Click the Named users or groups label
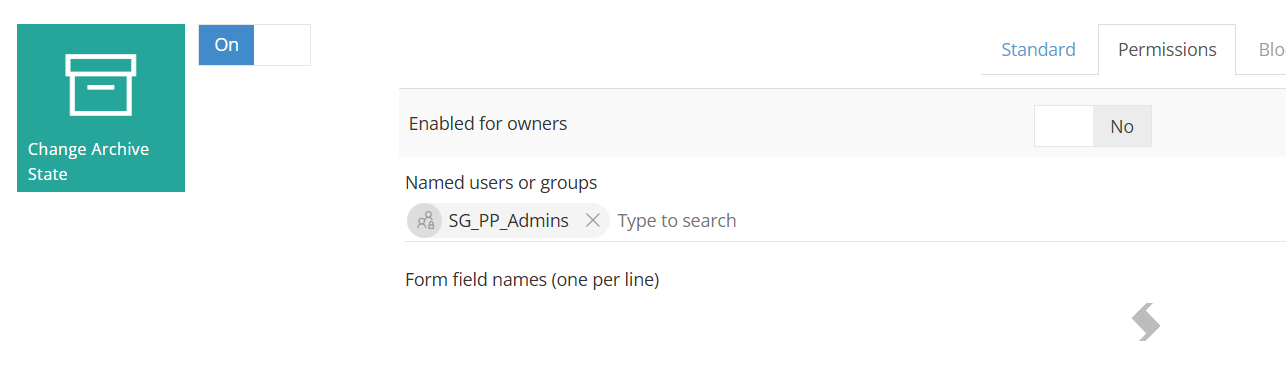This screenshot has width=1286, height=374. 501,182
